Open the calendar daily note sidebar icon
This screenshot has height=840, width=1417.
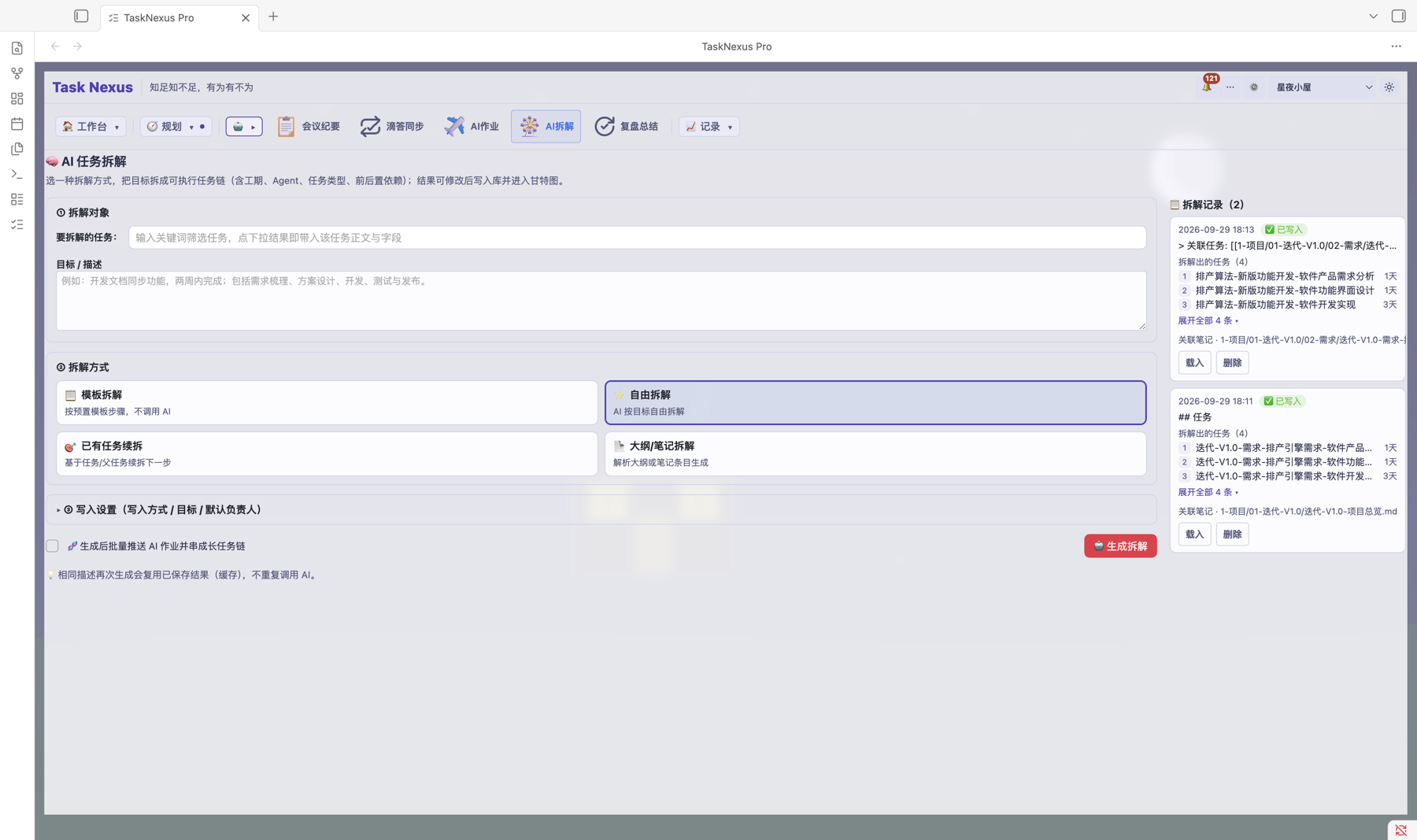[17, 124]
